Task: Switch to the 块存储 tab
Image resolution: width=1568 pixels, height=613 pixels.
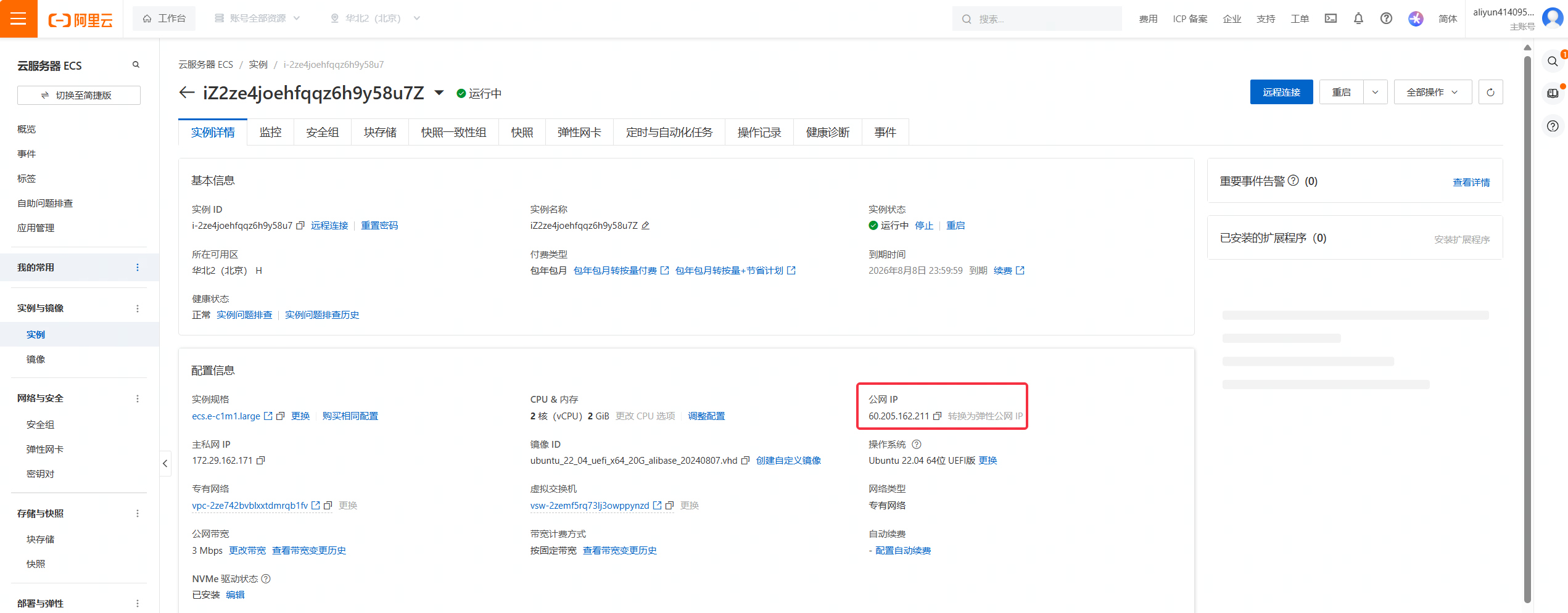Action: tap(380, 133)
